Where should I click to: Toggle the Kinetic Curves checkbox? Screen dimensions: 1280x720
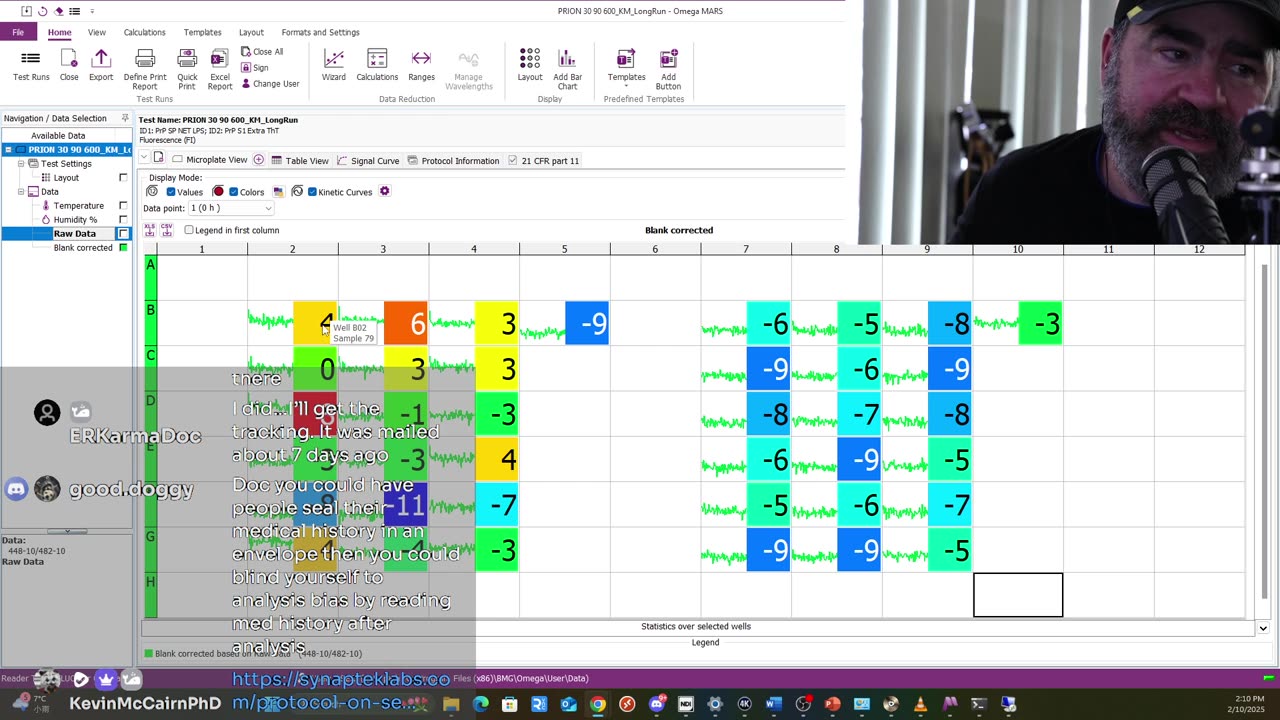(x=312, y=192)
